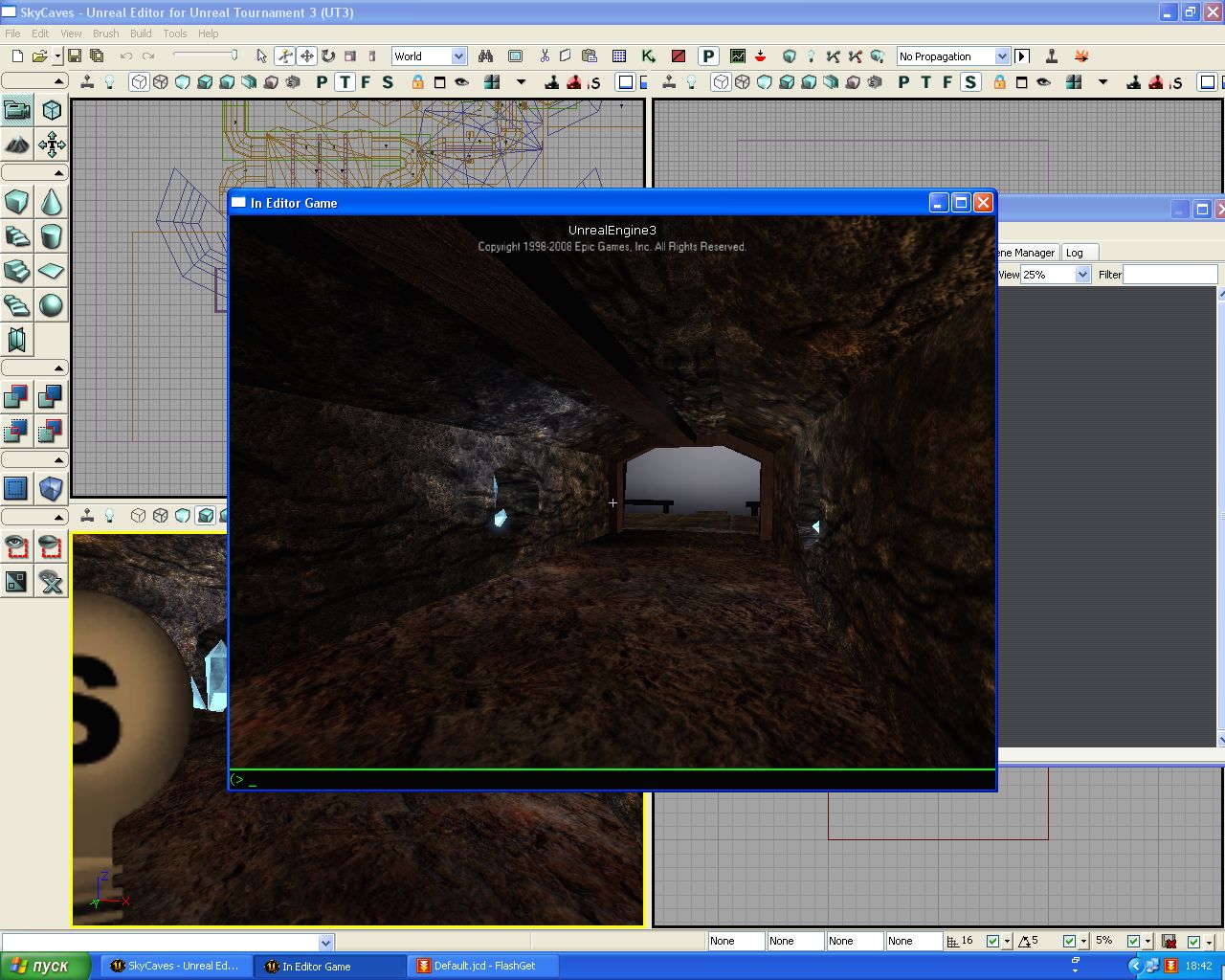Click the scissors Cut icon
This screenshot has height=980, width=1225.
click(544, 56)
